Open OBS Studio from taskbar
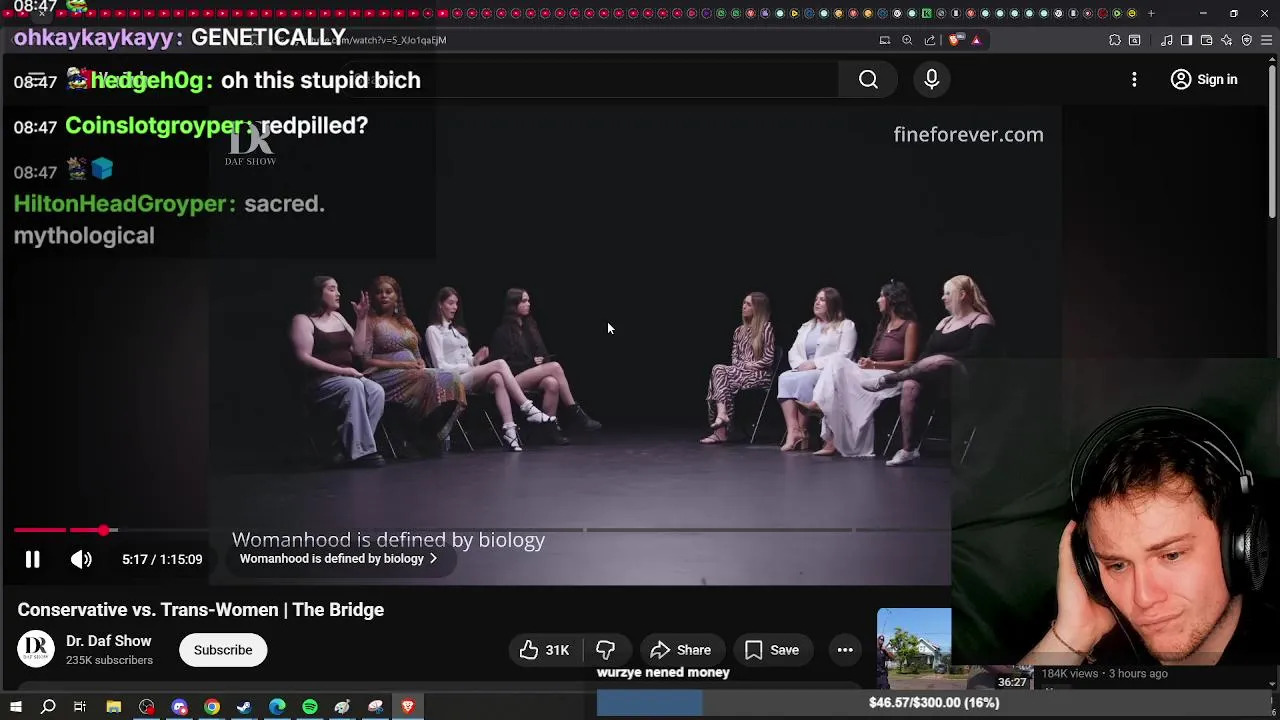Viewport: 1280px width, 720px height. [147, 707]
